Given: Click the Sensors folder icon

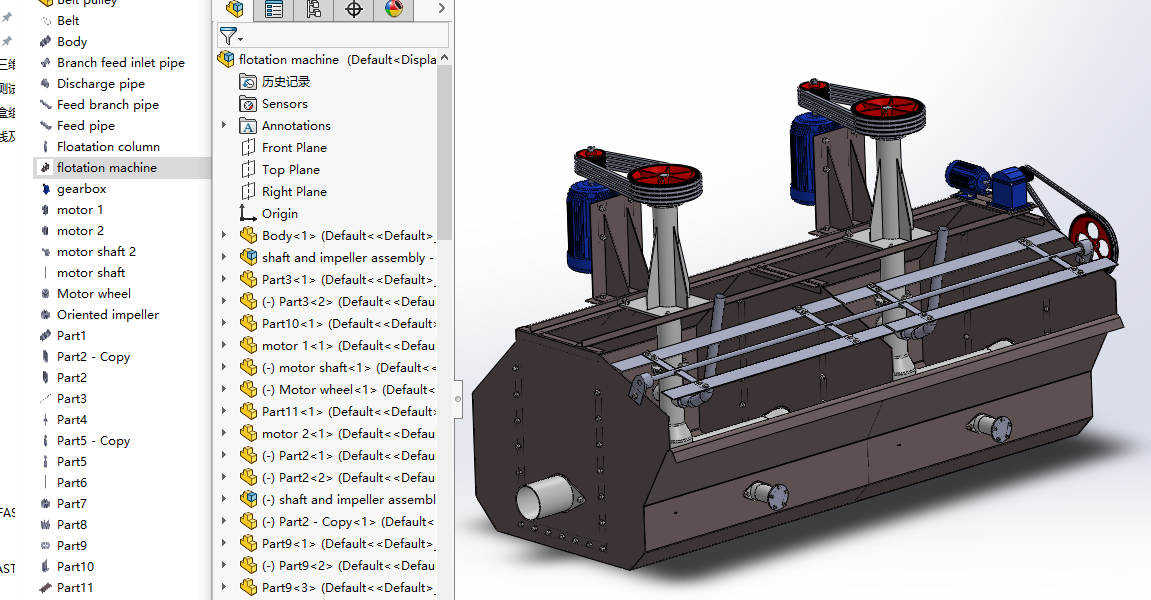Looking at the screenshot, I should point(248,104).
